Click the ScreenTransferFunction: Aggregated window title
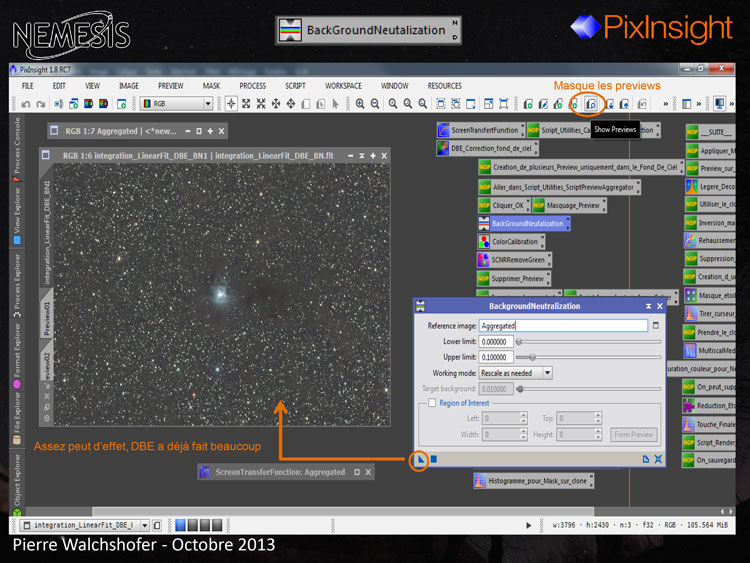 280,472
